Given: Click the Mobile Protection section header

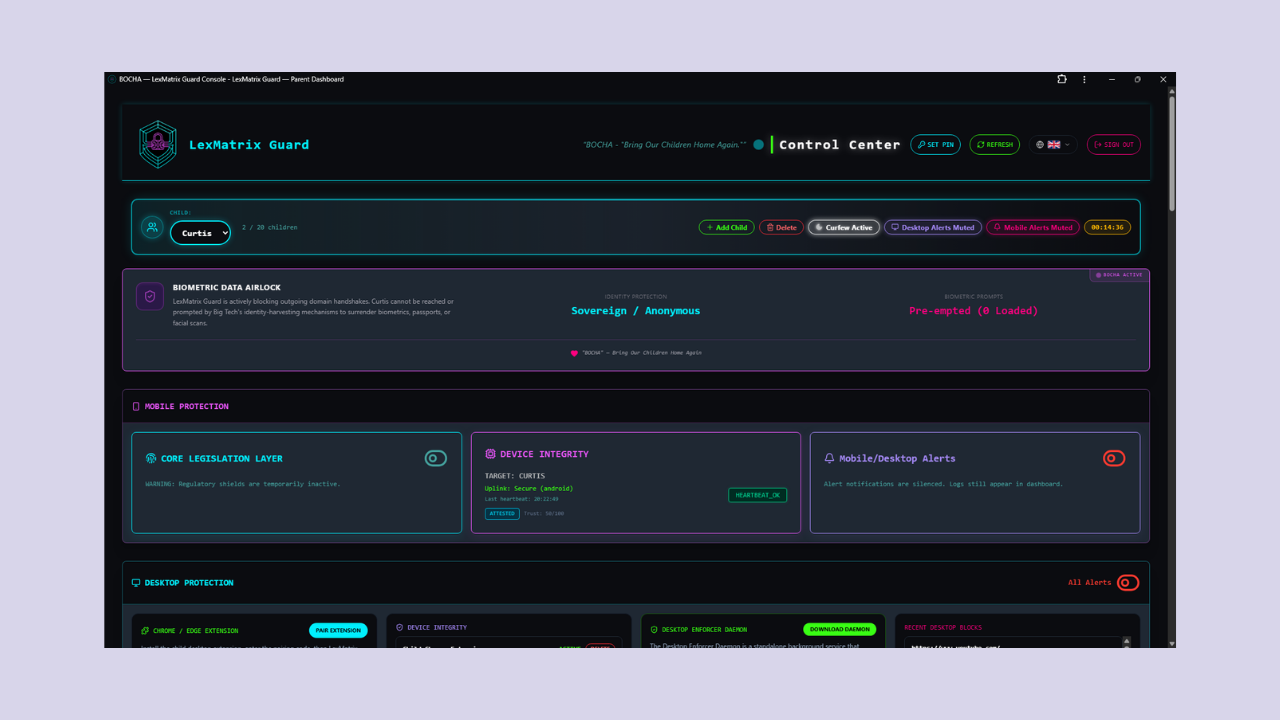Looking at the screenshot, I should (x=636, y=406).
